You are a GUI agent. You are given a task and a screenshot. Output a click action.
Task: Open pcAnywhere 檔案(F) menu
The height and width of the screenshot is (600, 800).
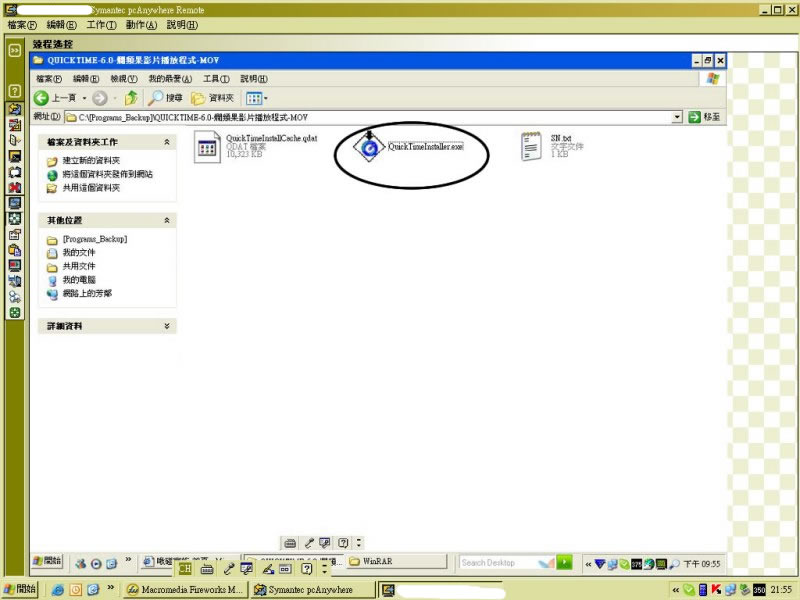pos(22,24)
